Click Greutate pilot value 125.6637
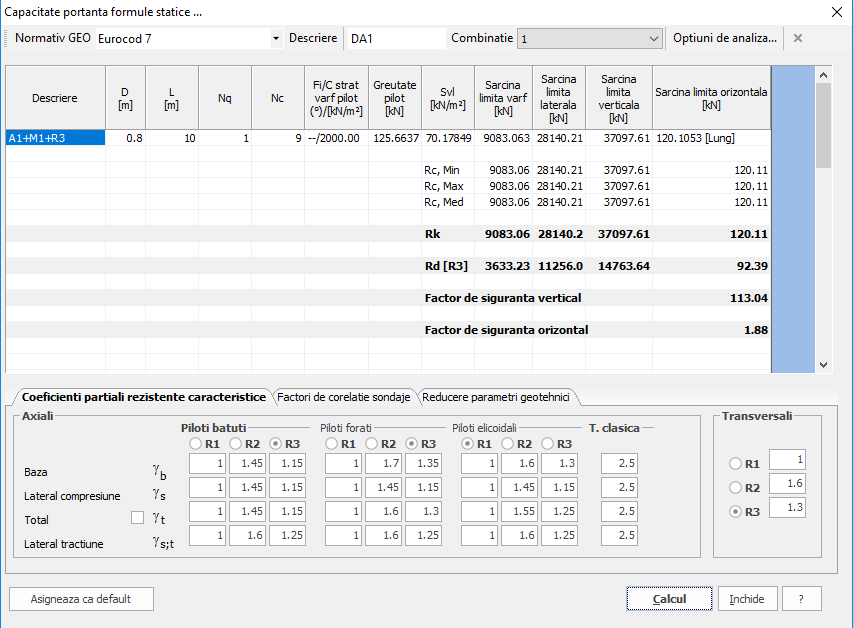Screen dimensions: 854x628 pos(395,138)
